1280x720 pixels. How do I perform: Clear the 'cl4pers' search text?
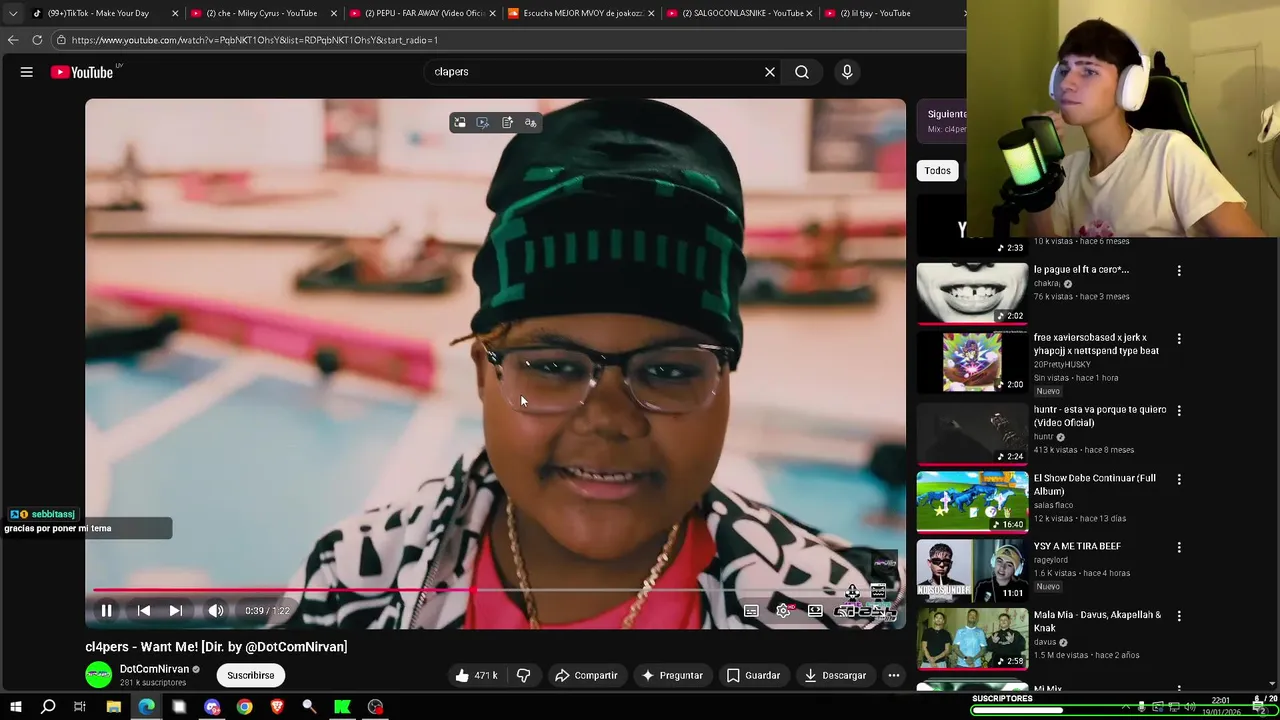tap(770, 72)
